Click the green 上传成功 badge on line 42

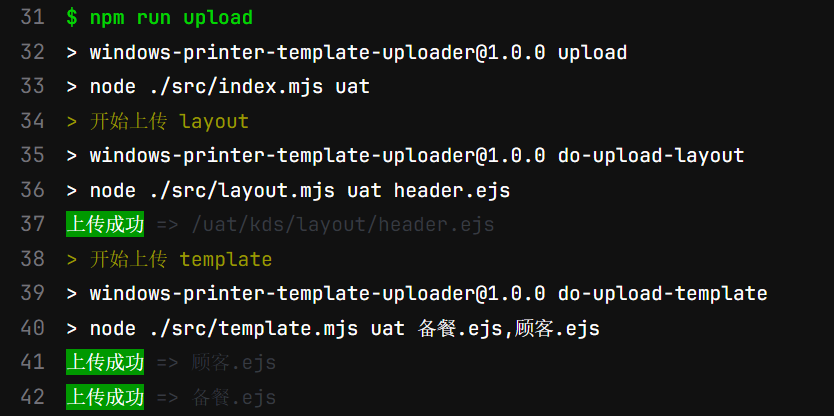pyautogui.click(x=105, y=398)
